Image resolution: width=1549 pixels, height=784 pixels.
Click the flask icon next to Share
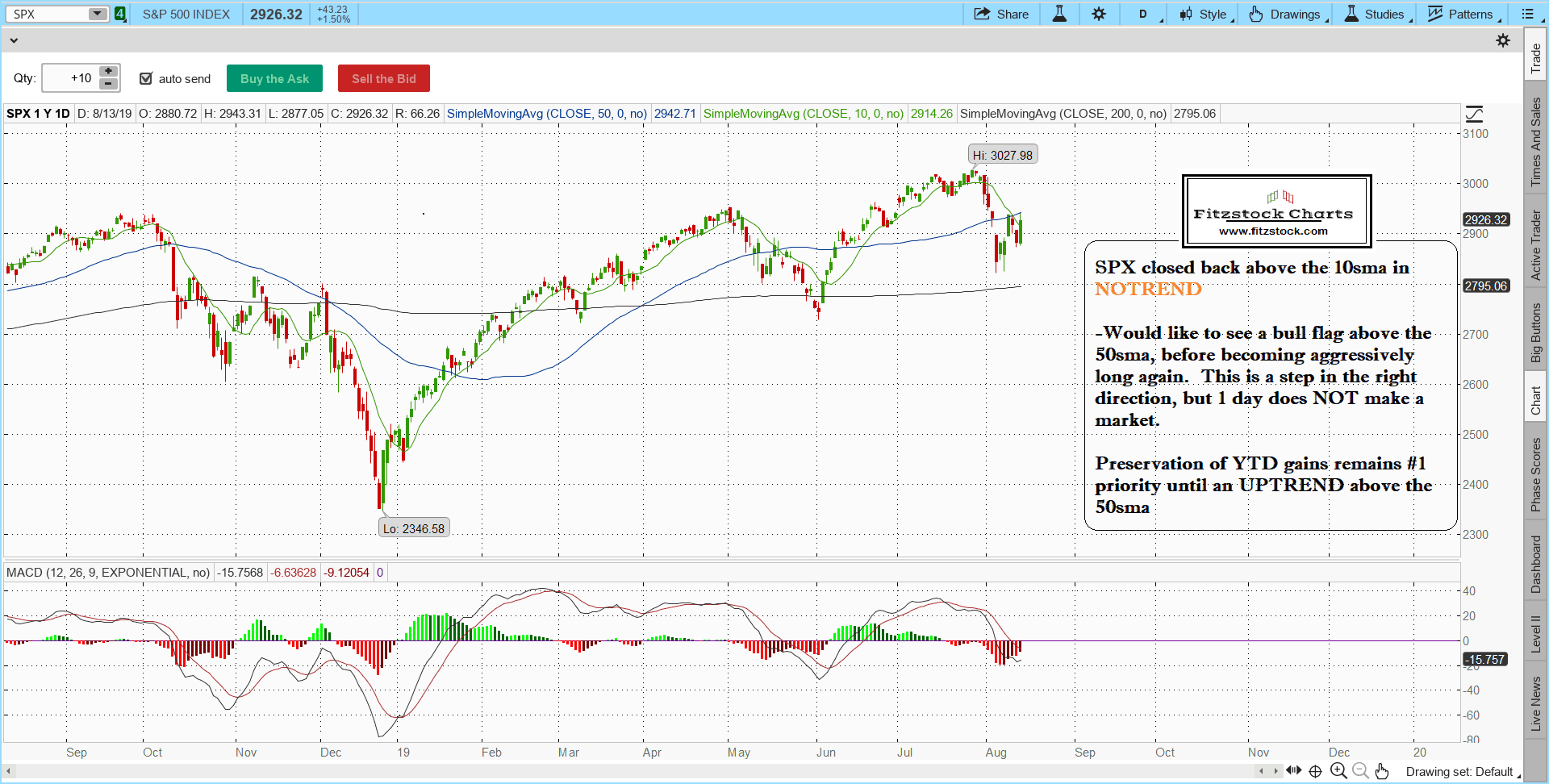click(x=1059, y=14)
